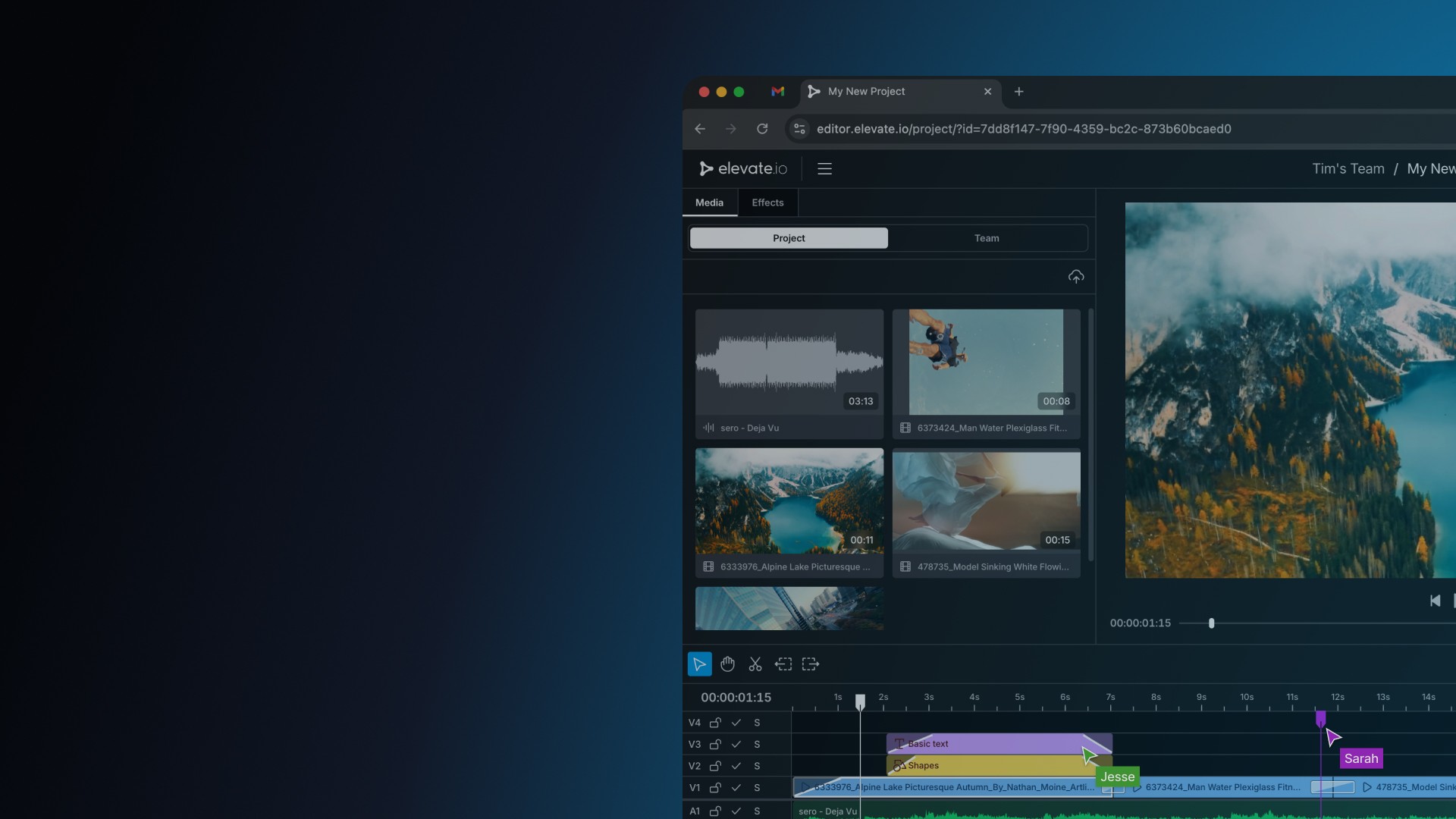Toggle the V3 track enable checkmark
The image size is (1456, 819).
click(x=736, y=745)
